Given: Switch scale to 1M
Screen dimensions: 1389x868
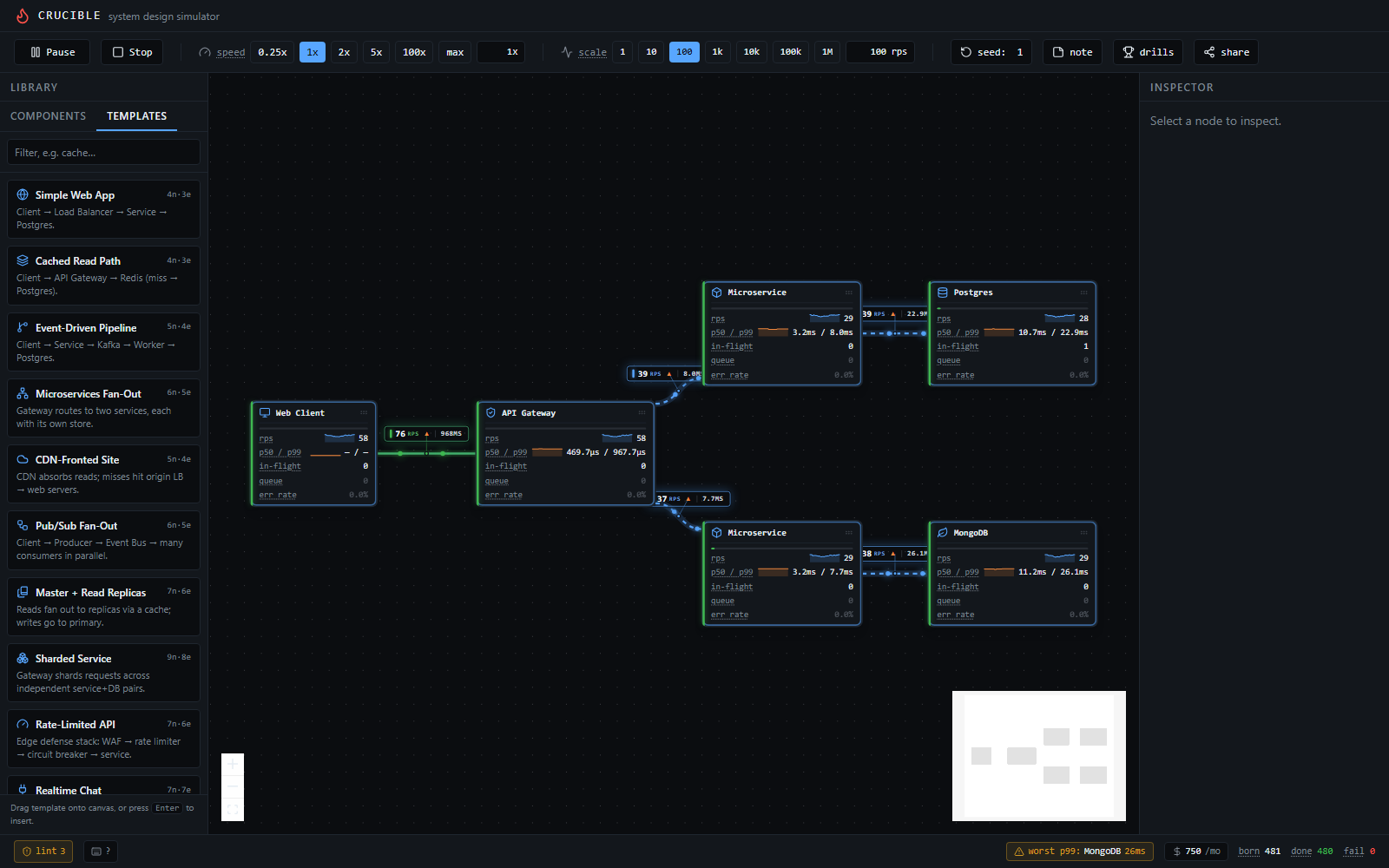Looking at the screenshot, I should click(x=827, y=52).
